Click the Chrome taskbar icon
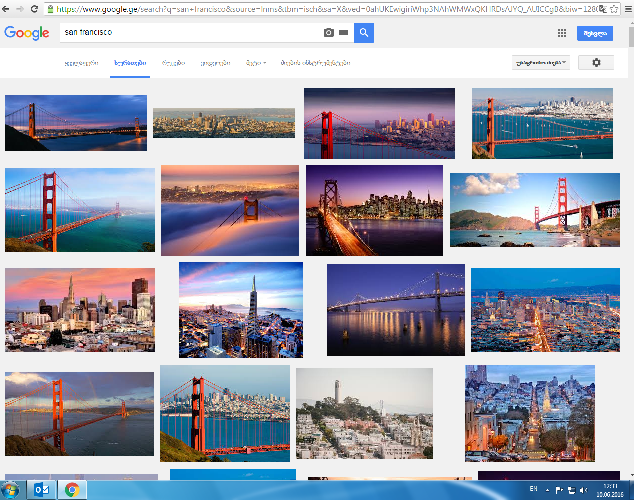The image size is (634, 501). pos(72,490)
